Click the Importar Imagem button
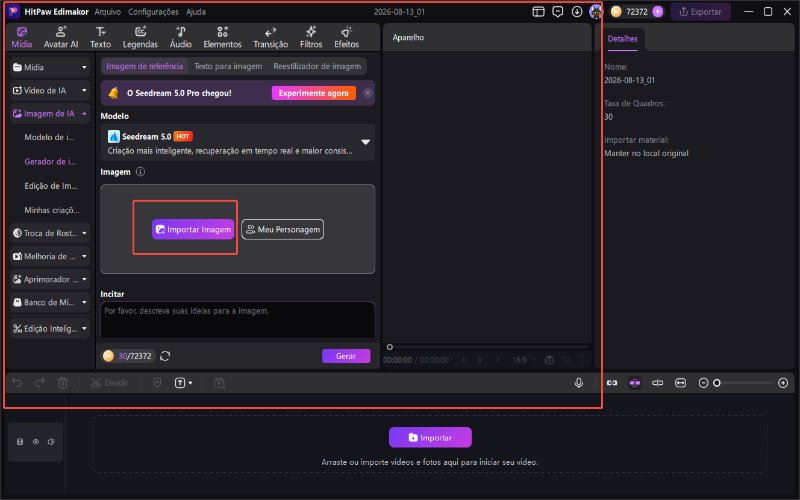 [x=193, y=230]
